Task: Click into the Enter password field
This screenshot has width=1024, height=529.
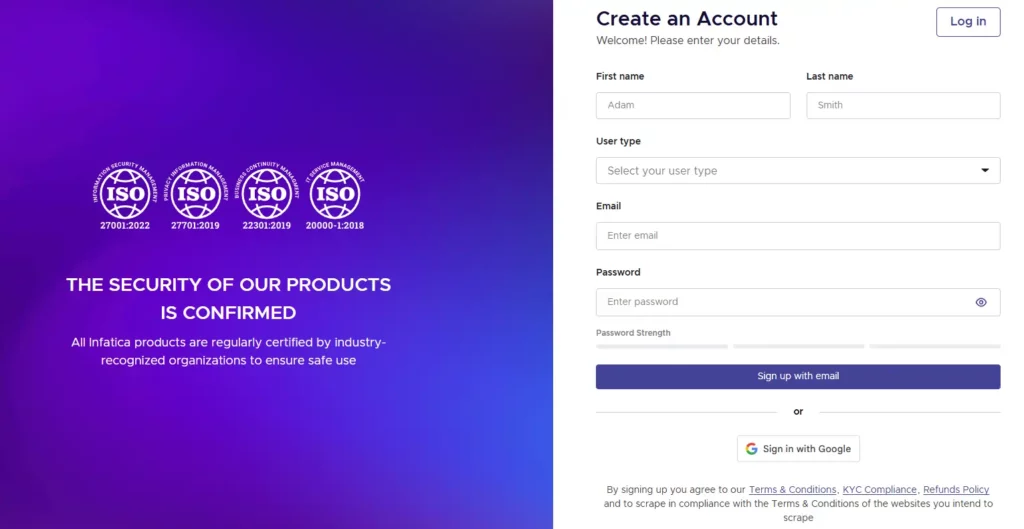Action: click(780, 302)
